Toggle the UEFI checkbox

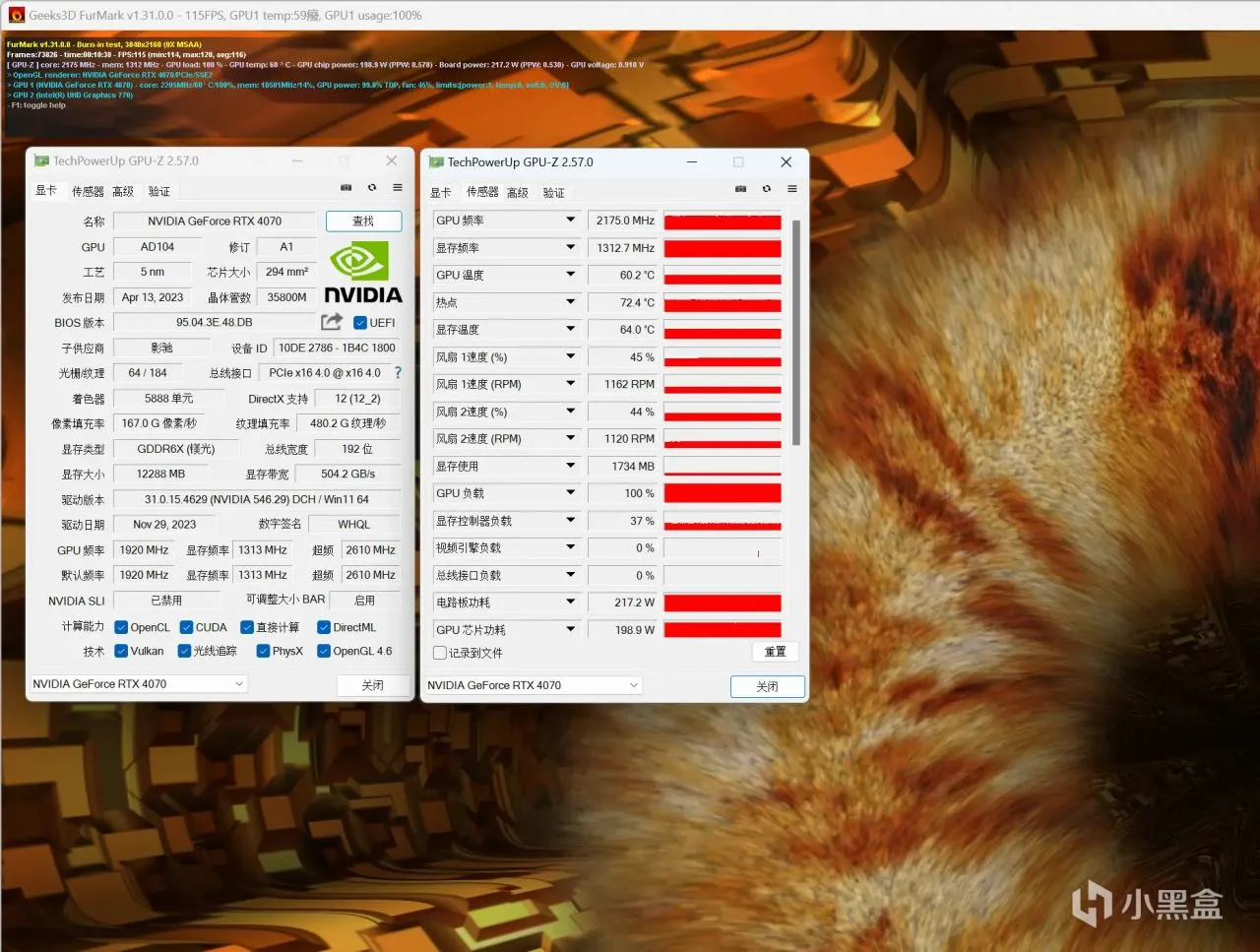click(x=360, y=323)
